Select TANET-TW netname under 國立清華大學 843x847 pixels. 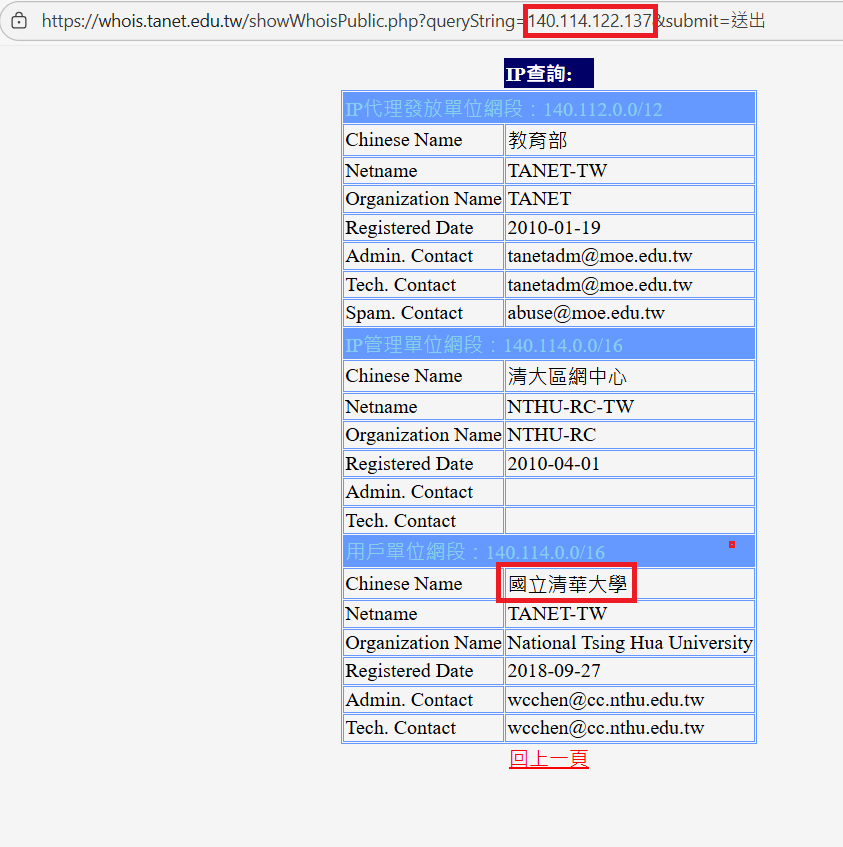click(630, 614)
